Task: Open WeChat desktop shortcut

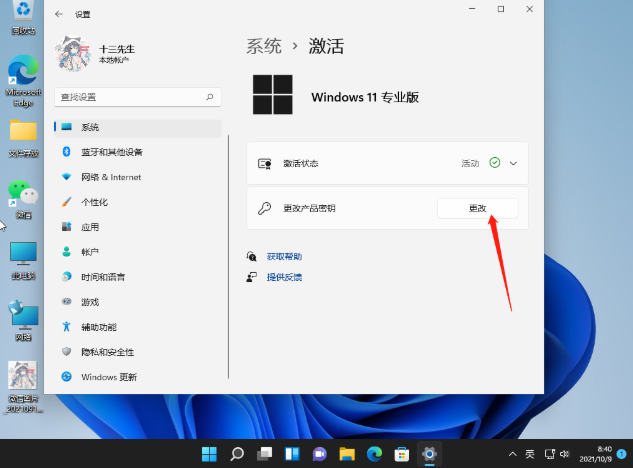Action: tap(22, 194)
